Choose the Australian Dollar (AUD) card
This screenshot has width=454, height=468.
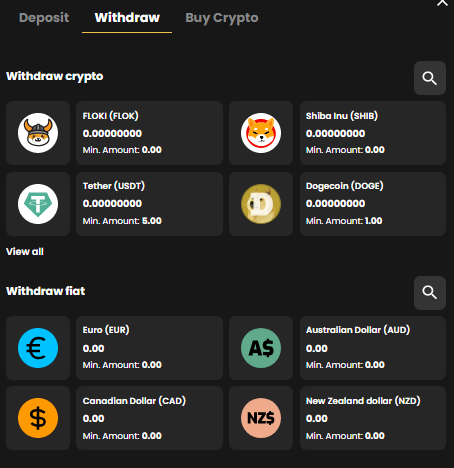(373, 348)
